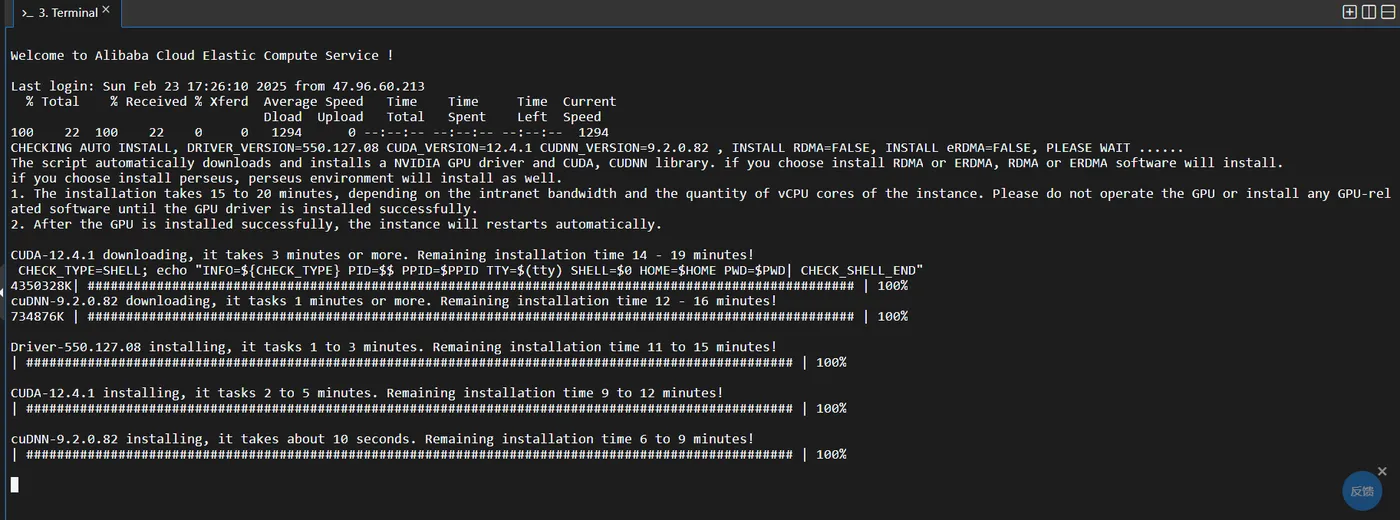Dismiss the floating feedback bubble

[x=1383, y=470]
